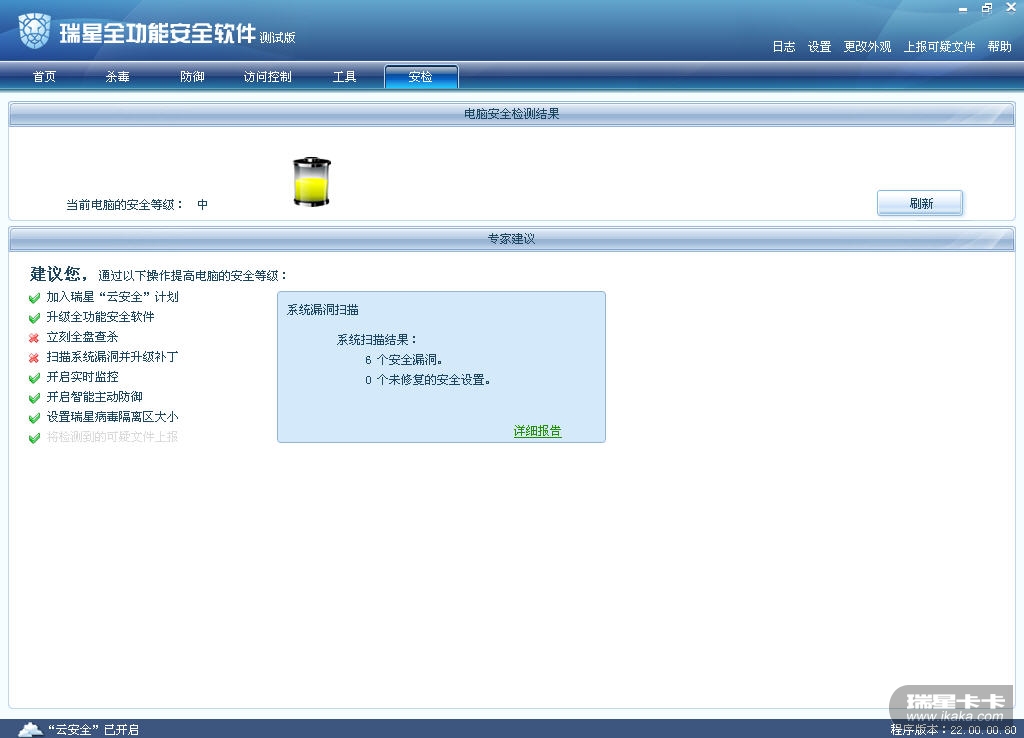
Task: Click green check beside 开启实时监控
Action: coord(35,378)
